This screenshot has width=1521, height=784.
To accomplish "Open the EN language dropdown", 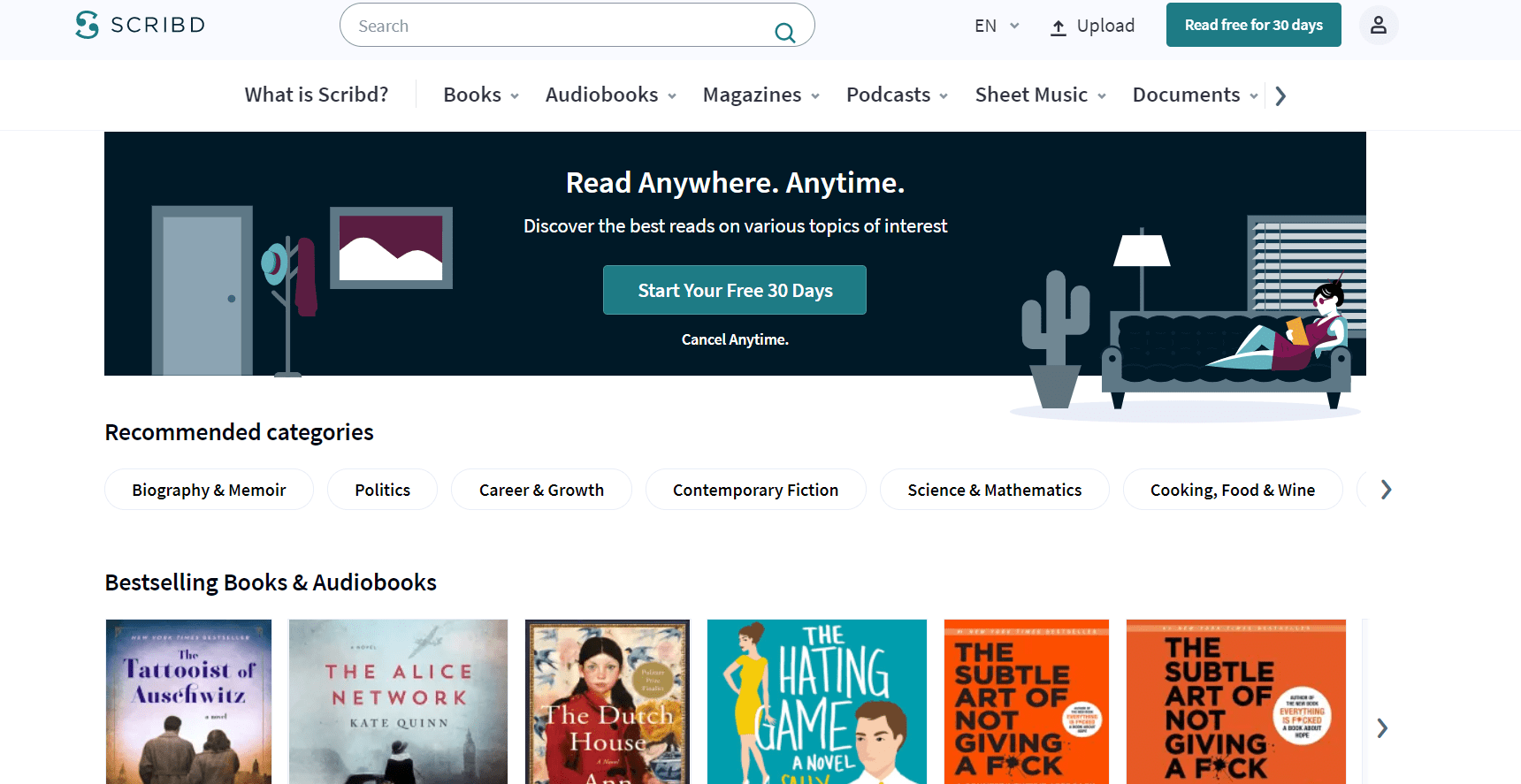I will (x=997, y=26).
